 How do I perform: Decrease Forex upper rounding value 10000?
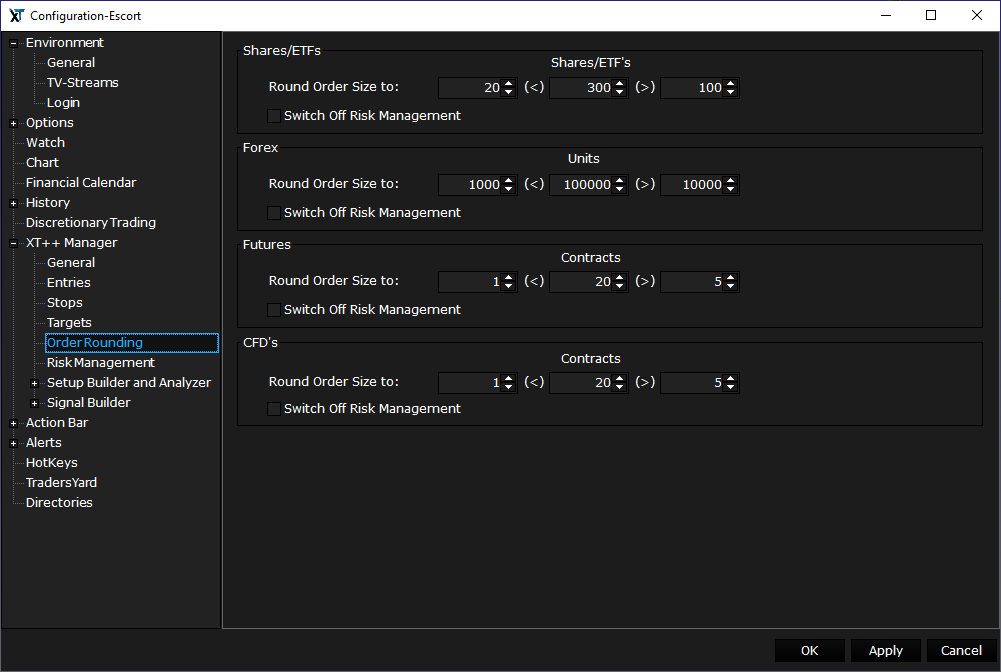pos(730,189)
